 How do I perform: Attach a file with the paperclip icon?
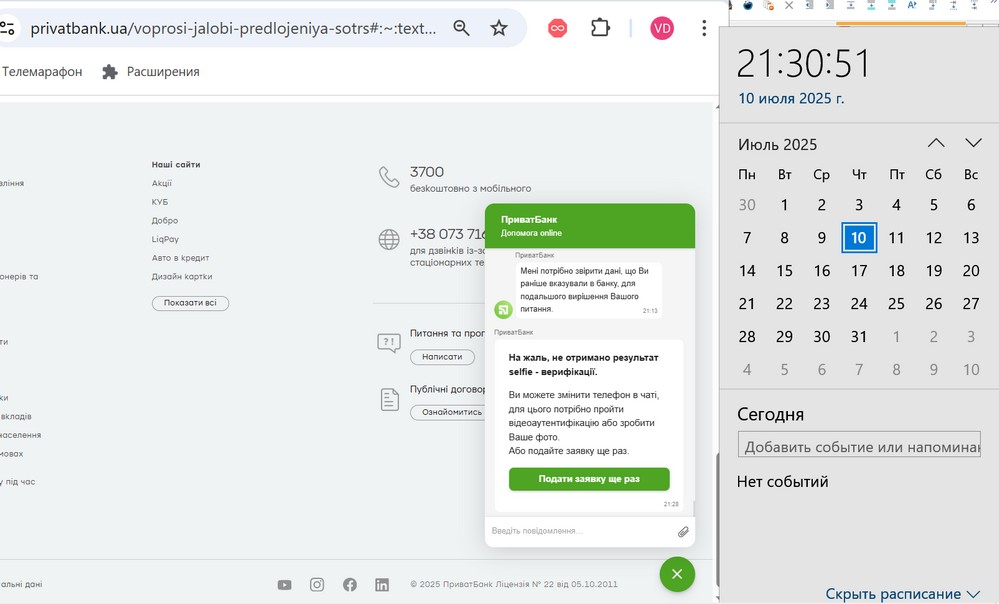coord(683,531)
